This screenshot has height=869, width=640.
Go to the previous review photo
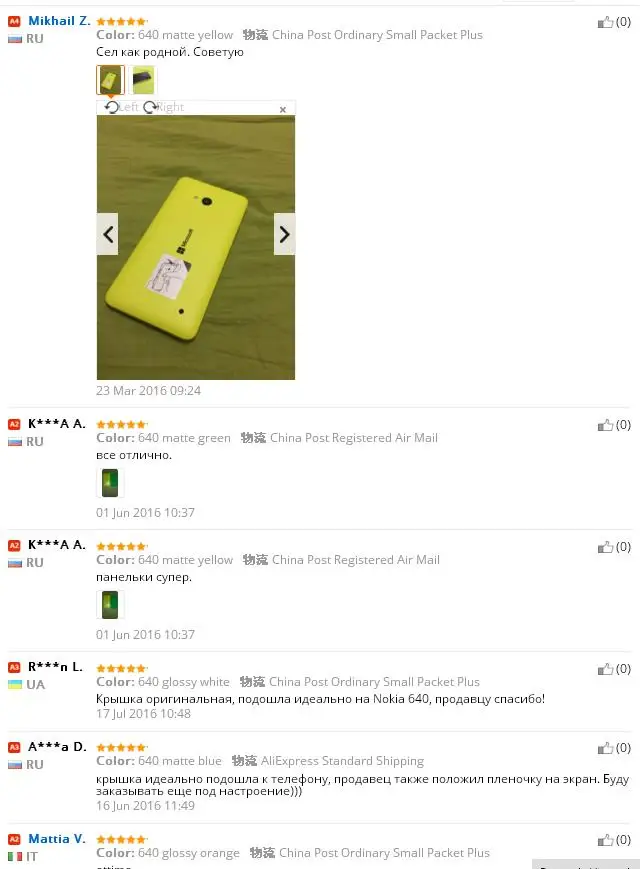(107, 234)
